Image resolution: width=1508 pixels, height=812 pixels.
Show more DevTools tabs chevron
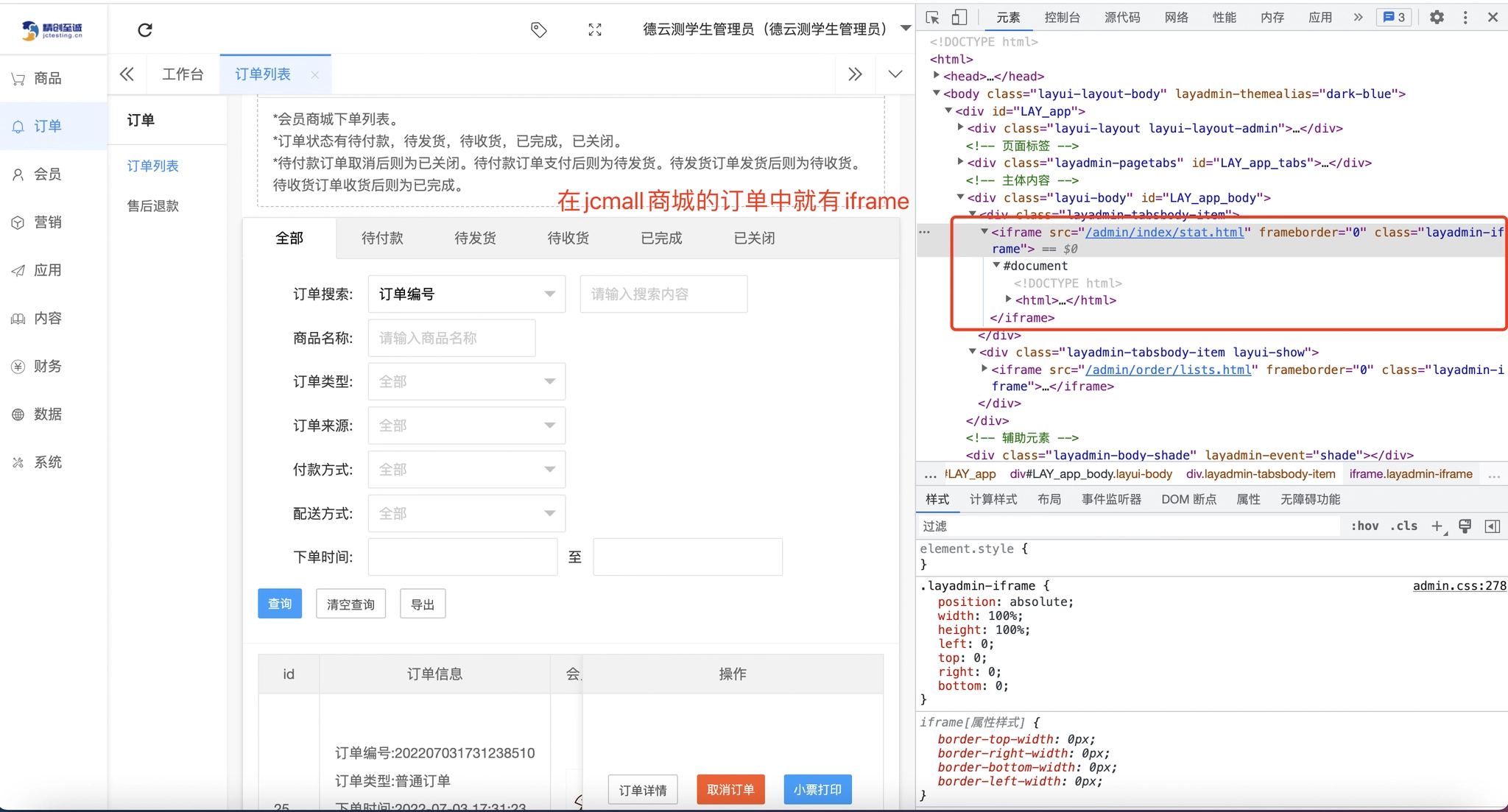(x=1358, y=17)
